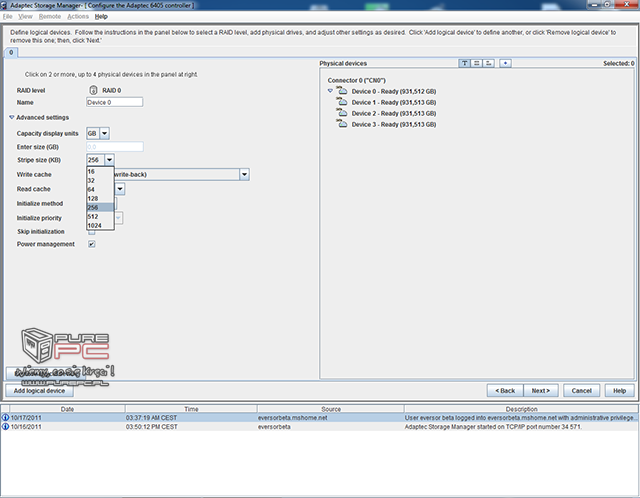Click the bottom-right Help button
This screenshot has height=498, width=640.
click(619, 391)
